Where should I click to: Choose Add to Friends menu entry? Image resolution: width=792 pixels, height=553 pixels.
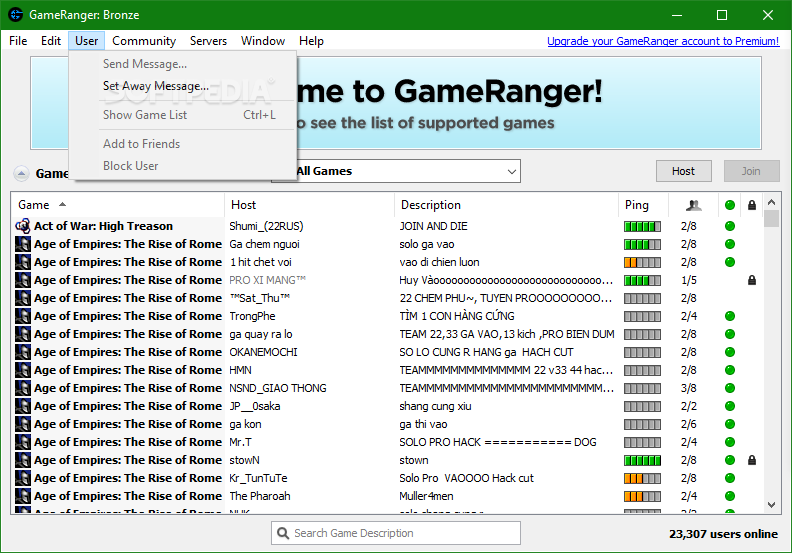pos(182,144)
